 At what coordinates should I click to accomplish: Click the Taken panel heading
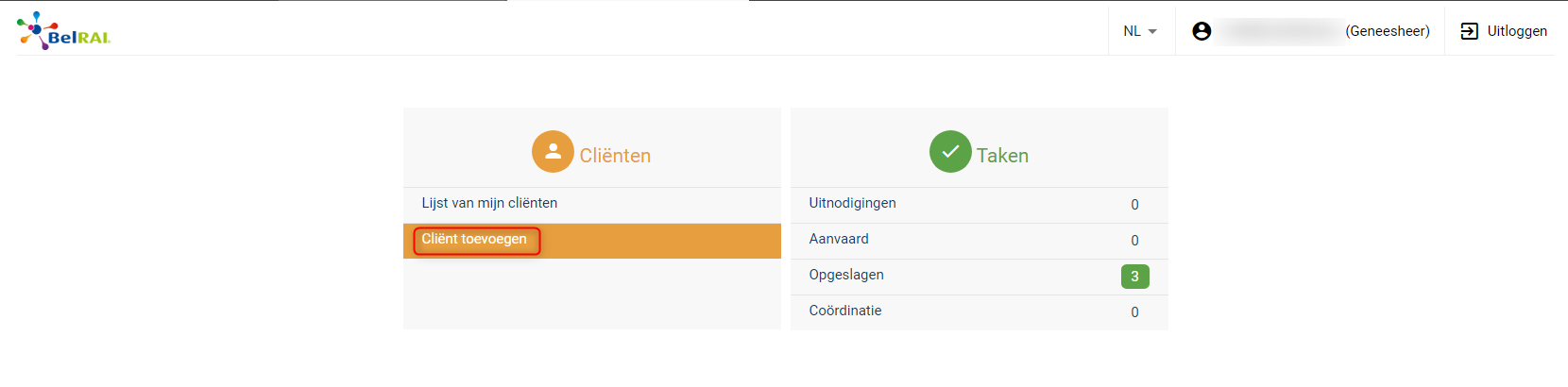[x=1002, y=156]
